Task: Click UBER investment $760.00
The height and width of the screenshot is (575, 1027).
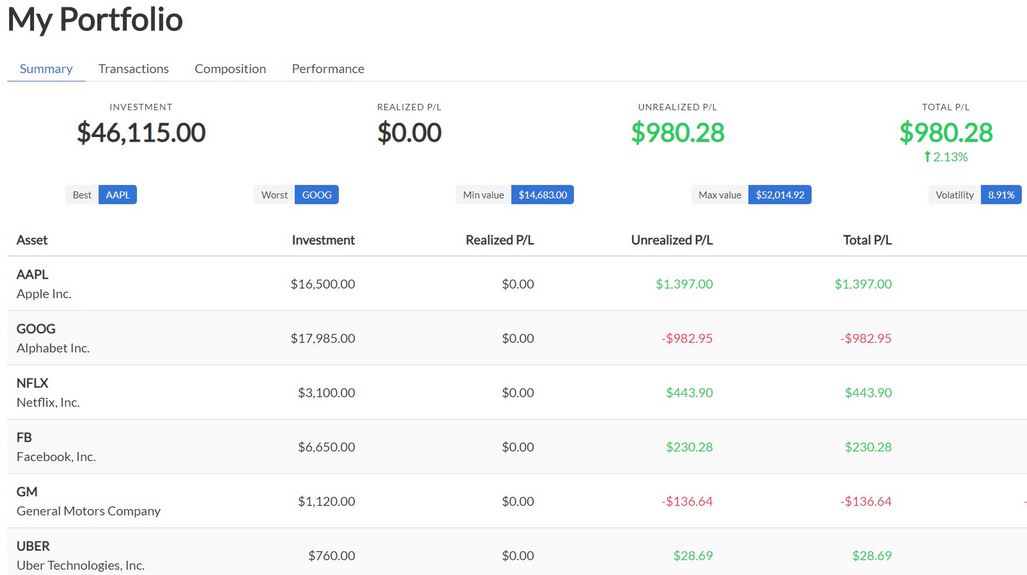Action: [x=331, y=556]
